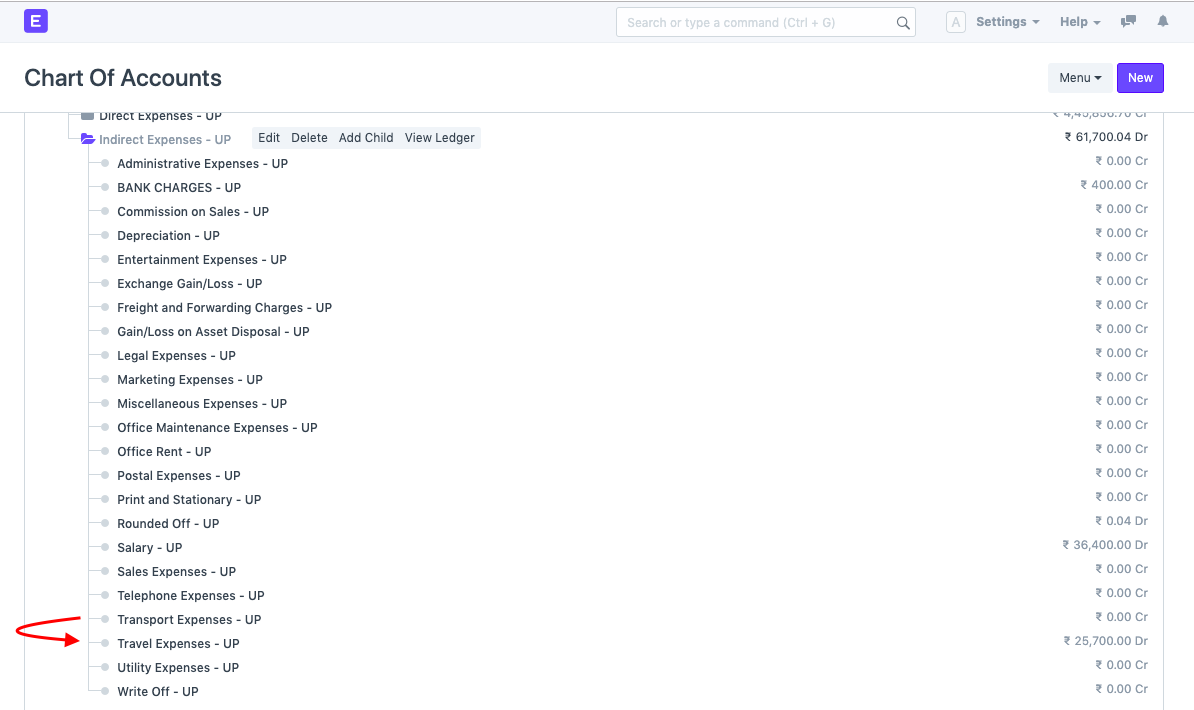Select the Rounded Off - UP account

pos(168,523)
